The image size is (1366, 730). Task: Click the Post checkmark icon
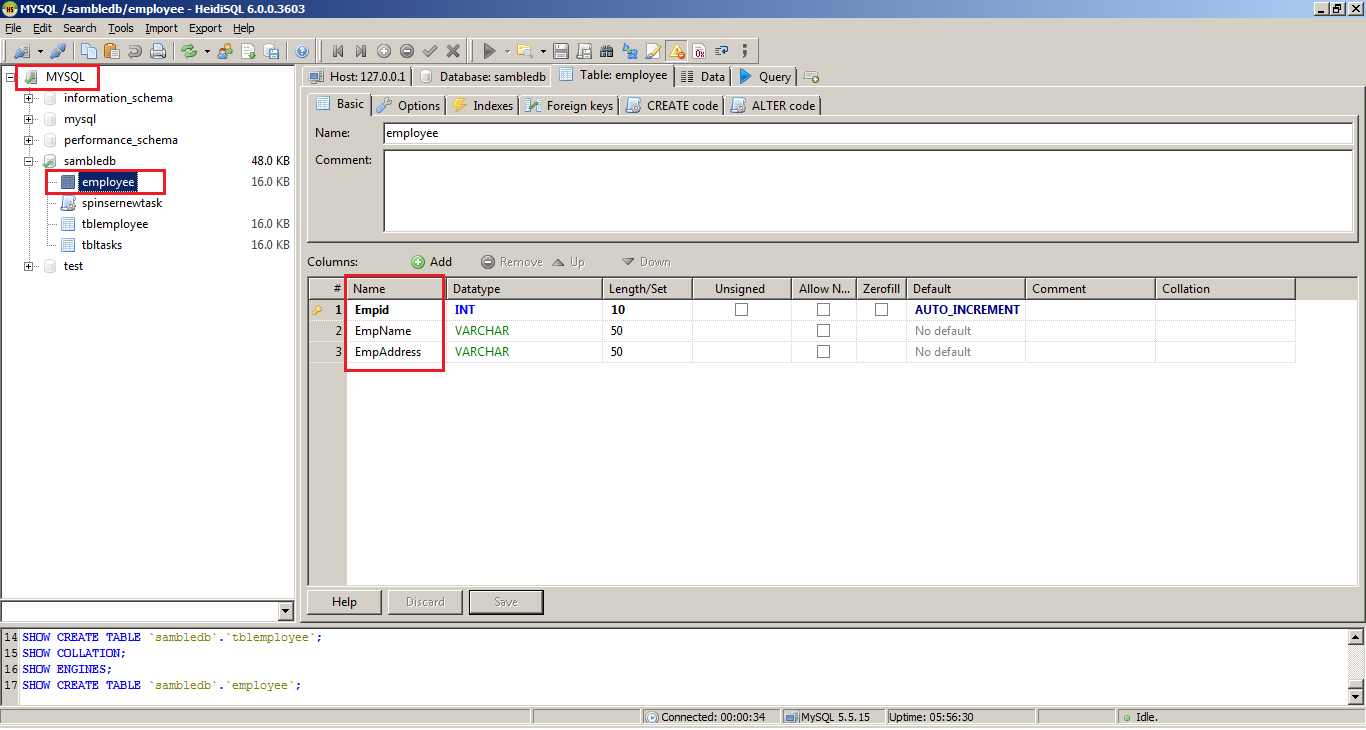click(430, 50)
